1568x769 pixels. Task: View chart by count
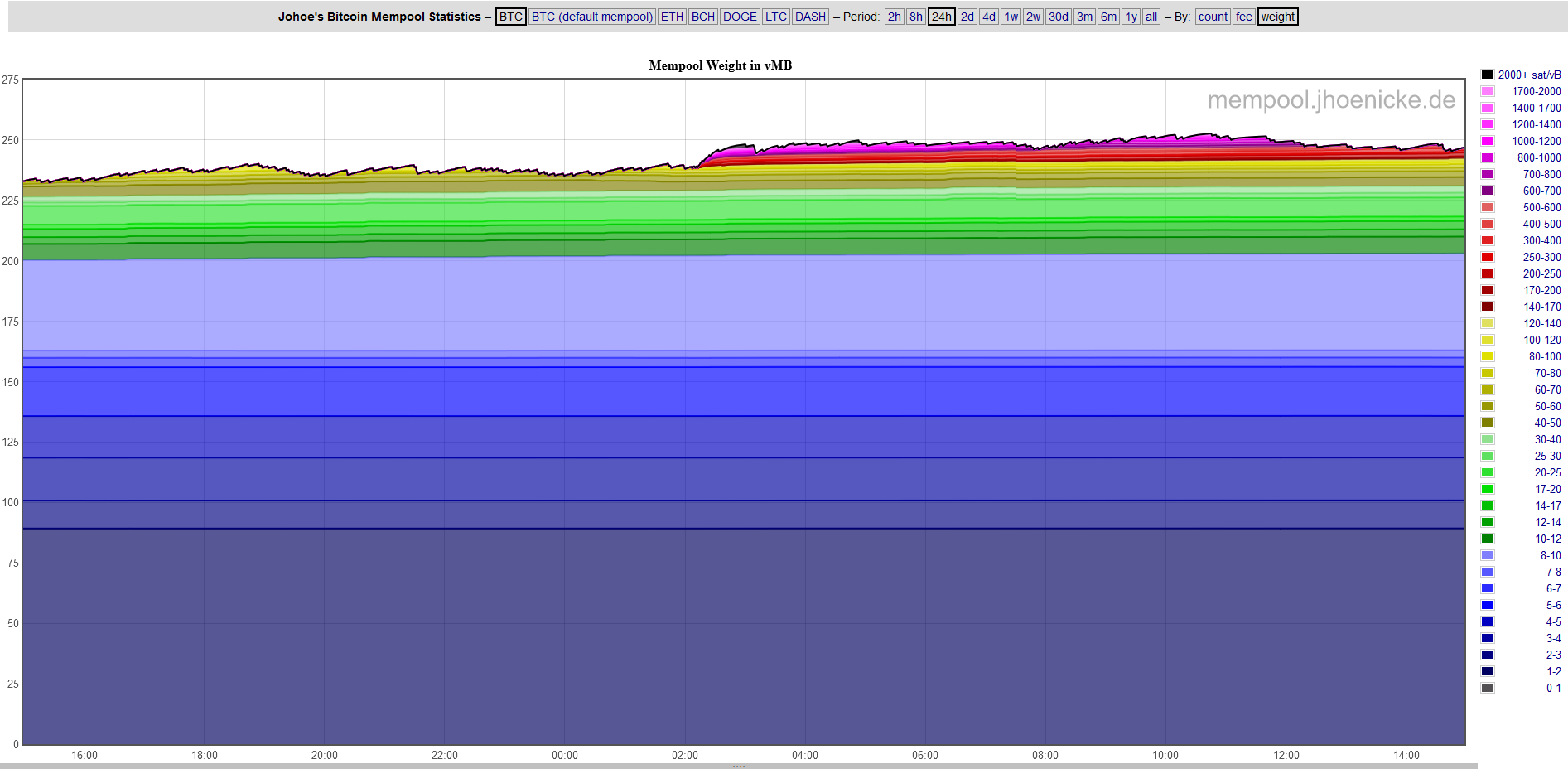(x=1213, y=17)
